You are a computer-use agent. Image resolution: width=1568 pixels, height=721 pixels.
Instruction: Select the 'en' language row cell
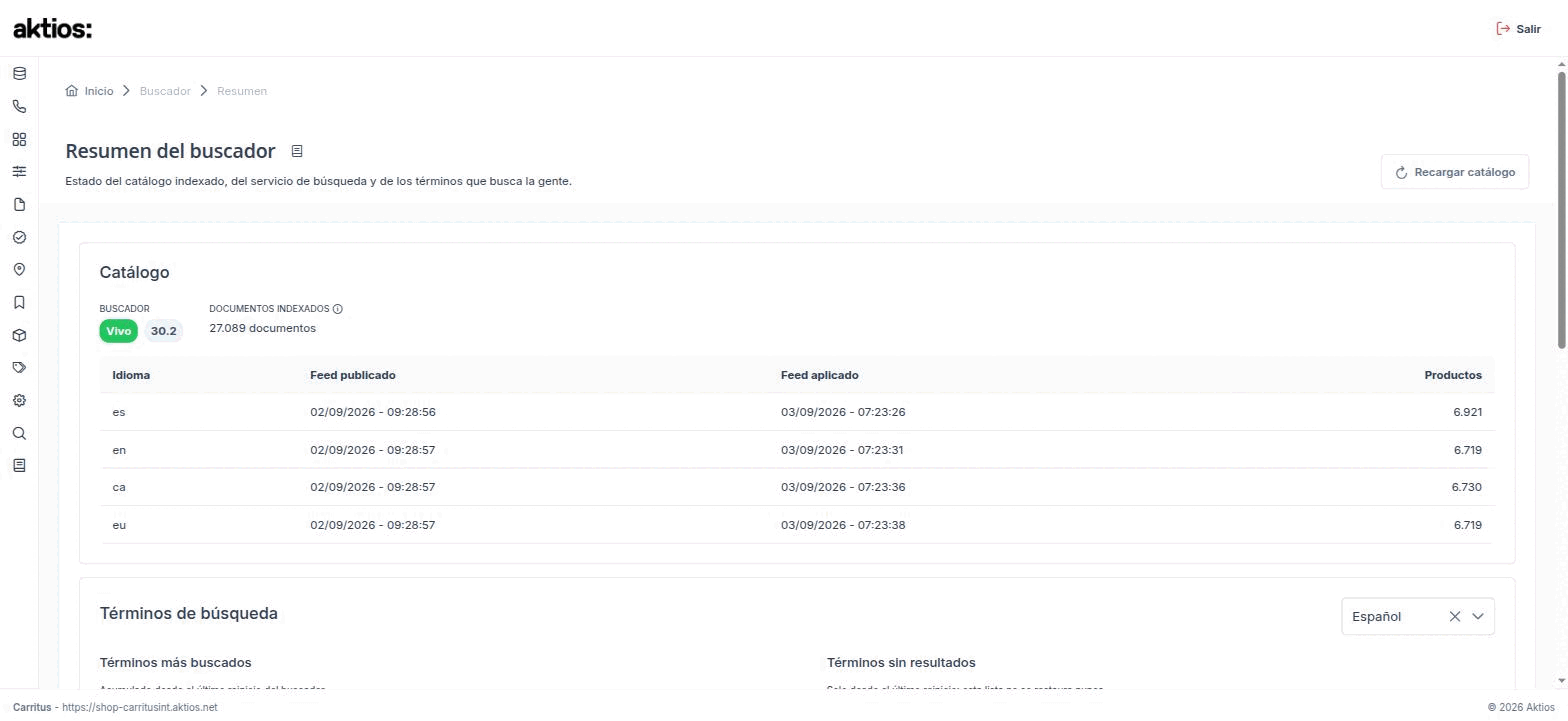coord(119,450)
